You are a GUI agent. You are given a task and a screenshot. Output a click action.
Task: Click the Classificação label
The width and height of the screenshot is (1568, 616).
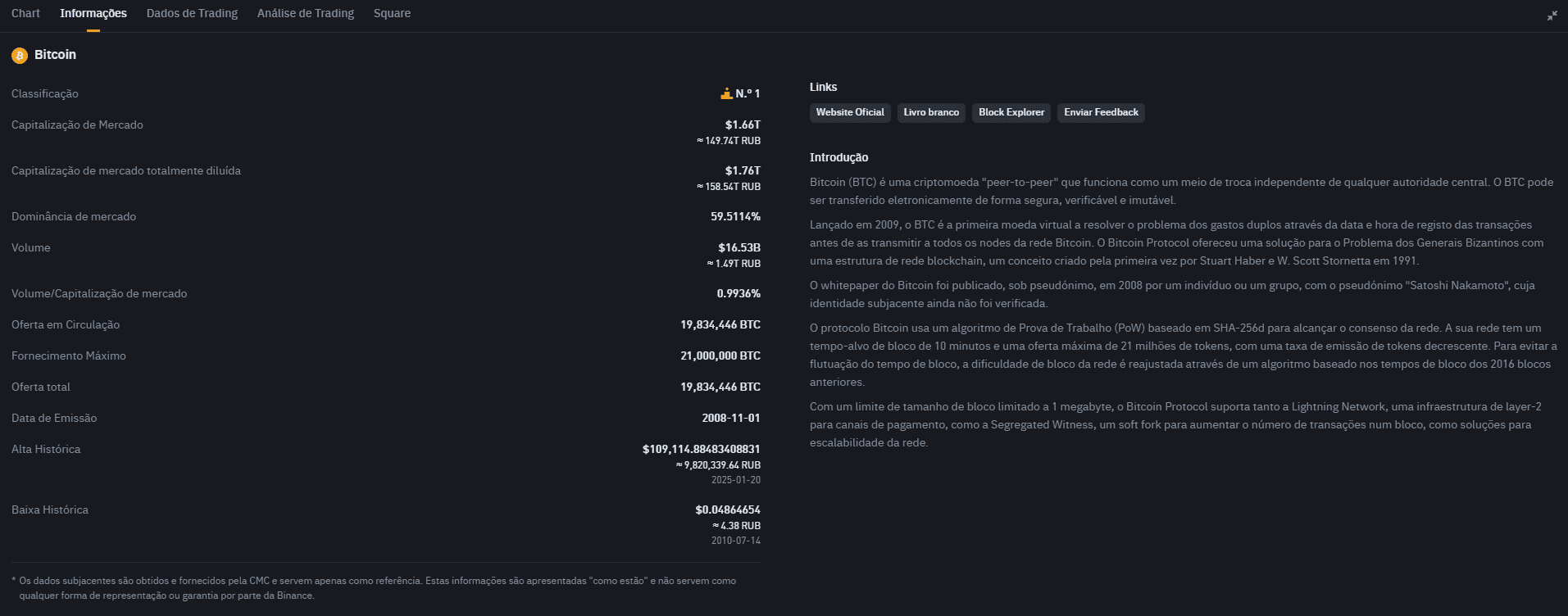[45, 93]
